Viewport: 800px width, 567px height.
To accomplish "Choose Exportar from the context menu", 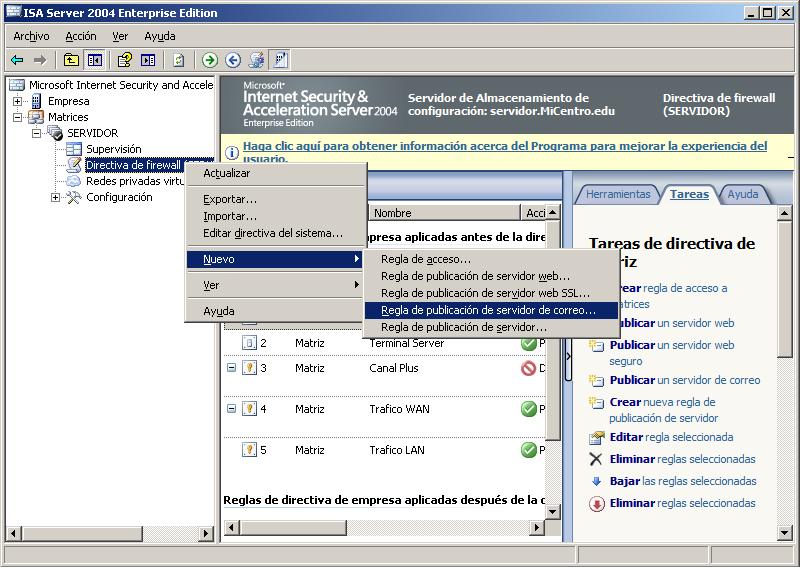I will (x=230, y=199).
